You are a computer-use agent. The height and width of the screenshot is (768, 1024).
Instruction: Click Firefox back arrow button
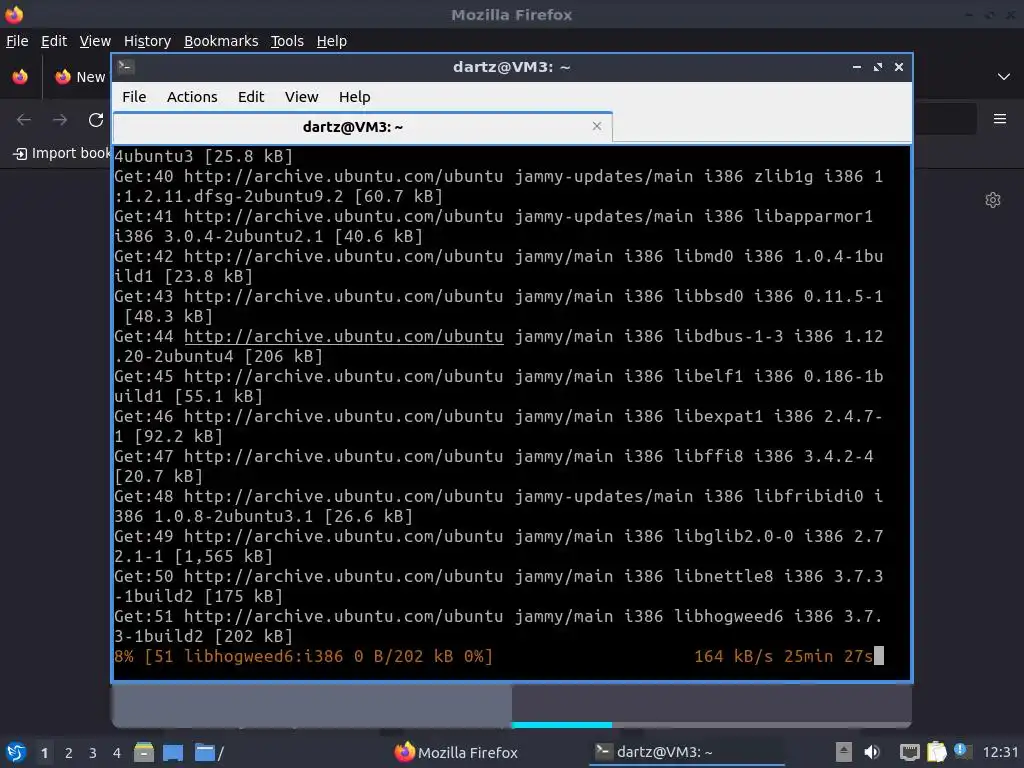pyautogui.click(x=24, y=120)
